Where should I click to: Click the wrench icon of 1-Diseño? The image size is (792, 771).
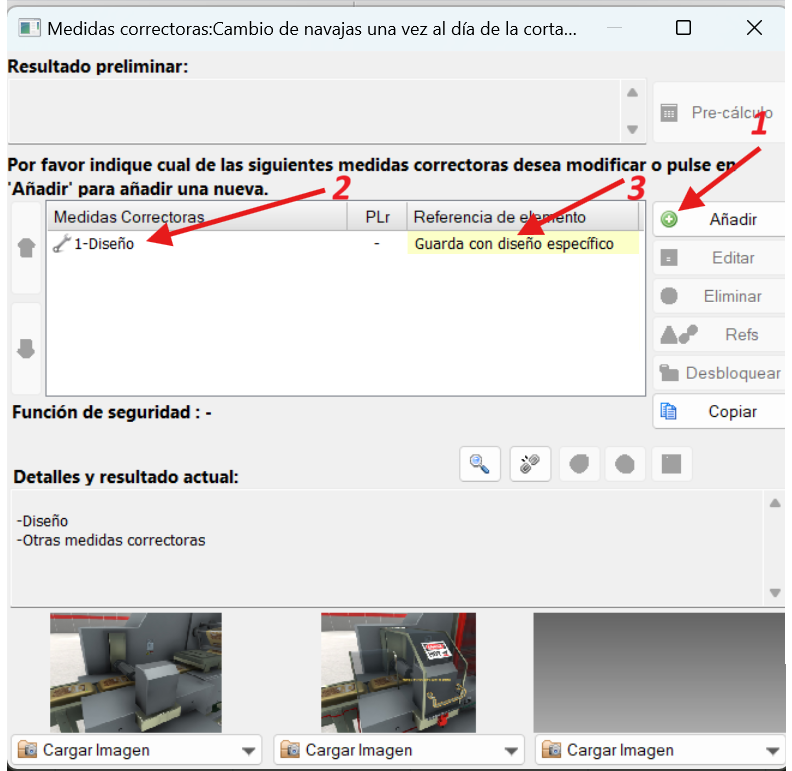point(62,244)
